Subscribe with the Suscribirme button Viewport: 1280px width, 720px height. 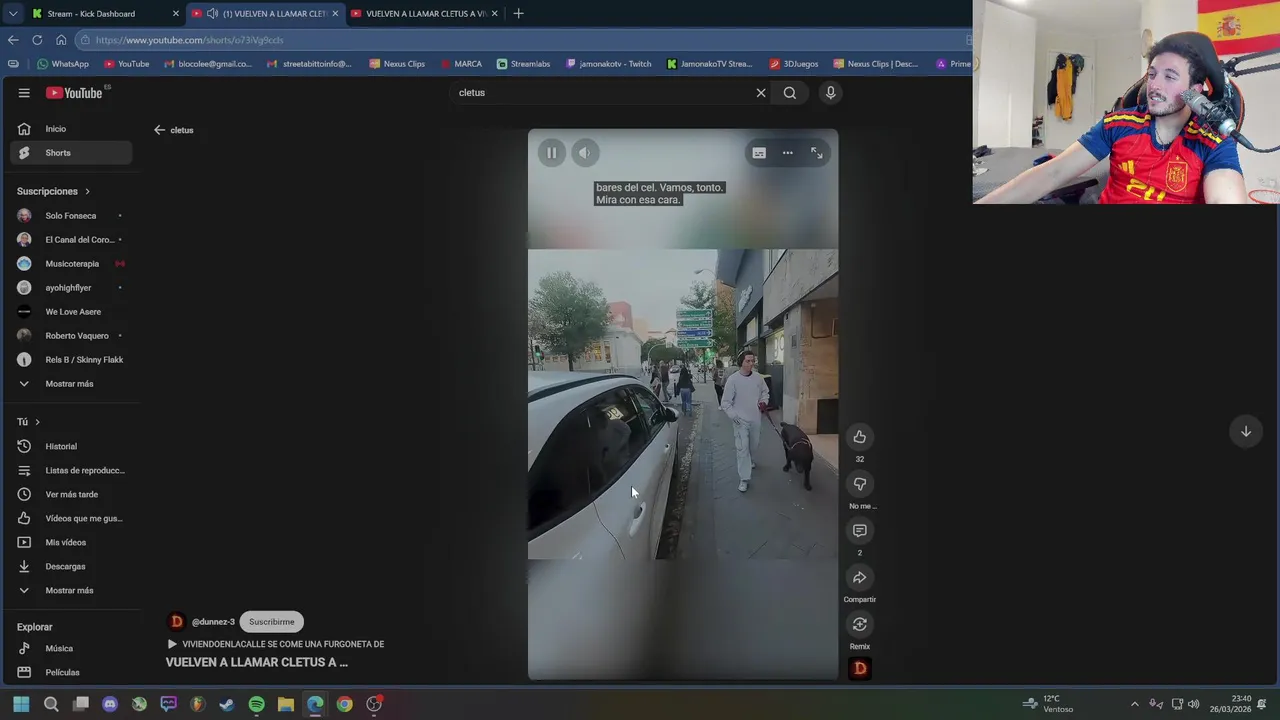click(x=272, y=622)
